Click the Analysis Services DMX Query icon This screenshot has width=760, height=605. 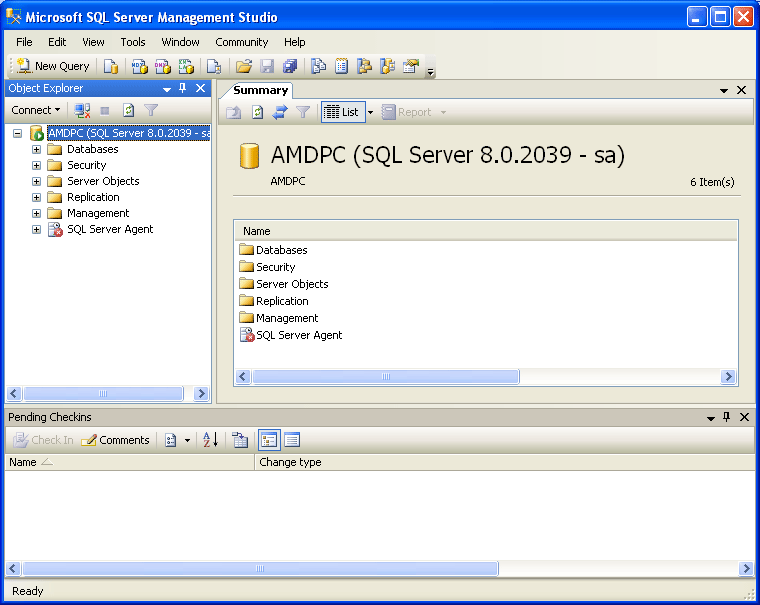click(163, 66)
